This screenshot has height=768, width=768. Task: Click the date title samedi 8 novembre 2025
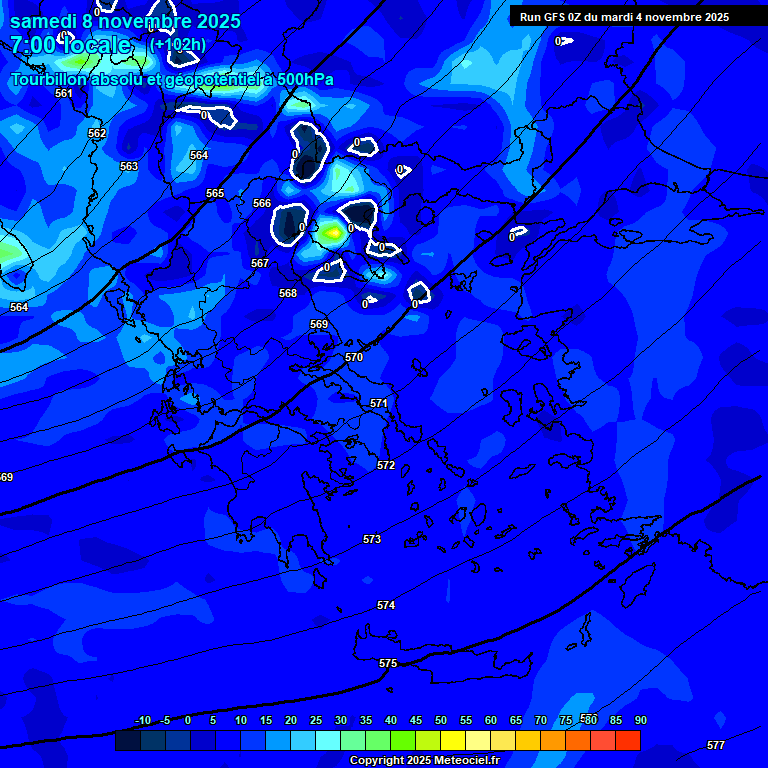coord(125,21)
